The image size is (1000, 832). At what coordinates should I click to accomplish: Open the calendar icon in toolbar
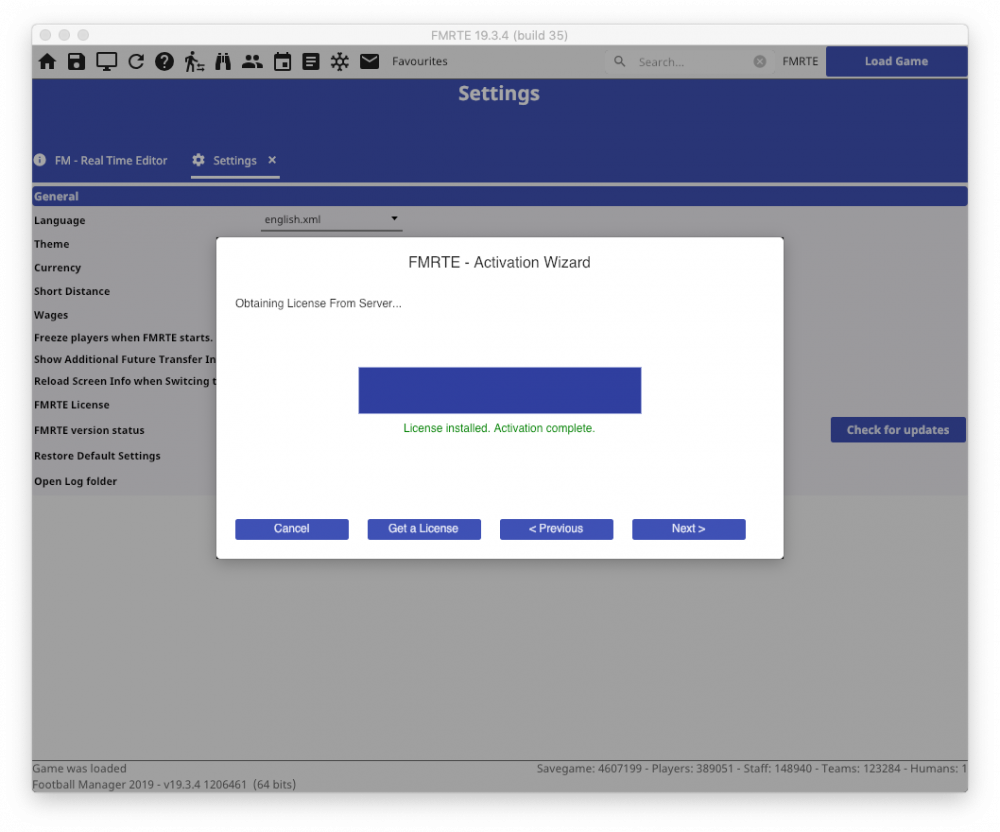[282, 62]
